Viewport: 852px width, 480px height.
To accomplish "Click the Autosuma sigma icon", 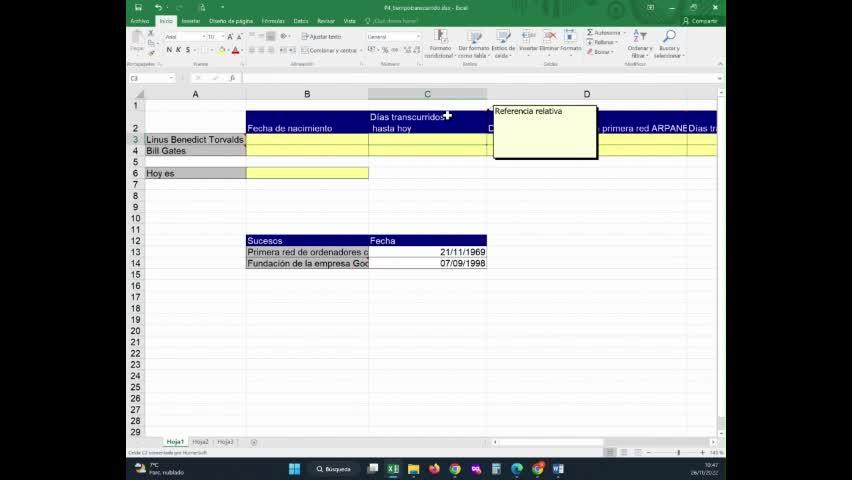I will (590, 33).
